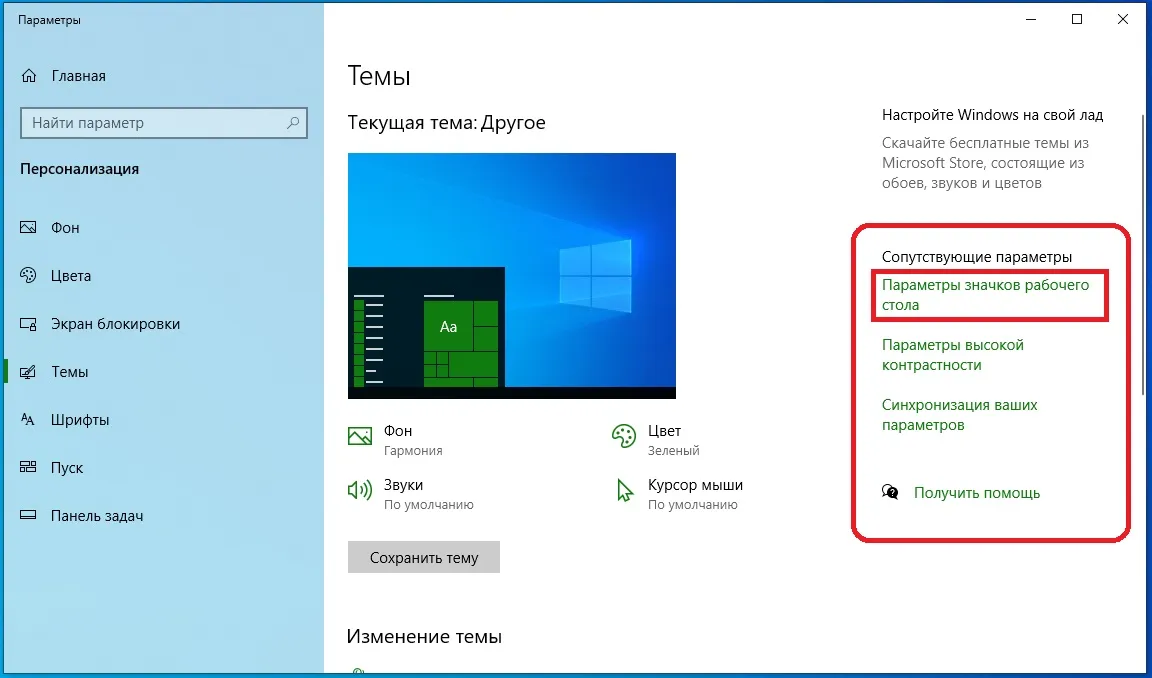Click the Фон picture icon in sidebar
Screen dimensions: 1152x678
coord(28,228)
